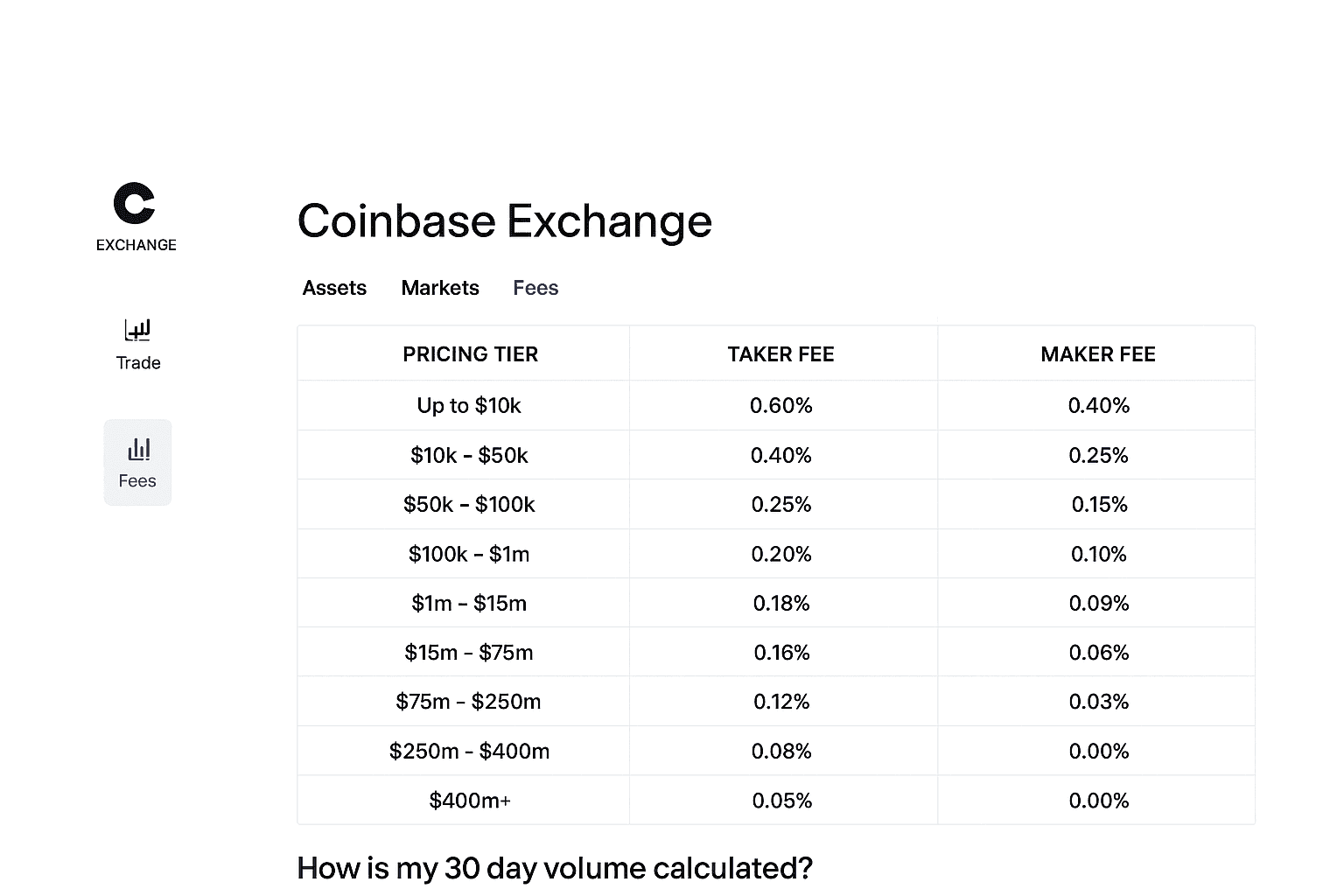Click the PRICING TIER column header
Screen dimensions: 1344x896
[x=470, y=354]
